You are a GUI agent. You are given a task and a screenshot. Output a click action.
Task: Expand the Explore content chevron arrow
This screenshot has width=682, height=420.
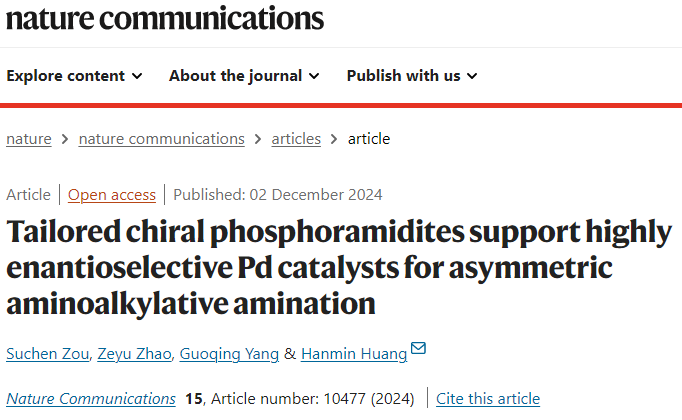(x=137, y=76)
